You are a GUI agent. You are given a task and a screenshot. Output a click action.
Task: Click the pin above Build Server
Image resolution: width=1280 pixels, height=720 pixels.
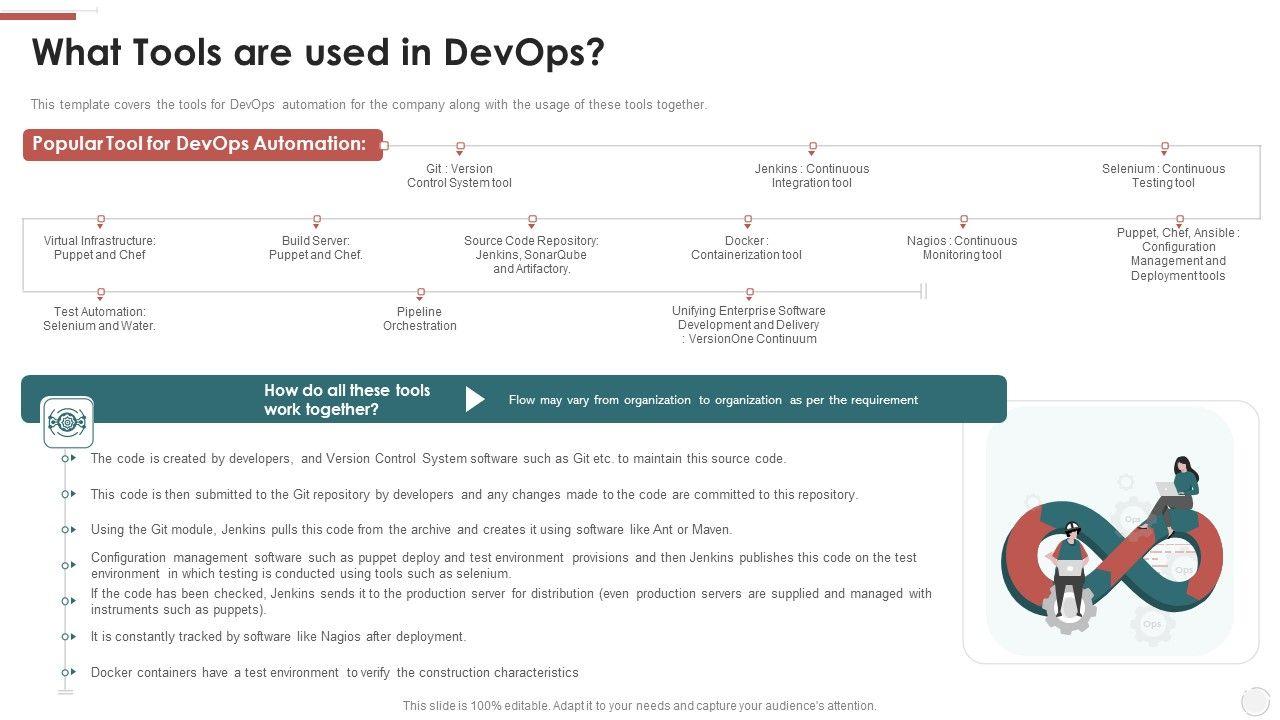(316, 220)
